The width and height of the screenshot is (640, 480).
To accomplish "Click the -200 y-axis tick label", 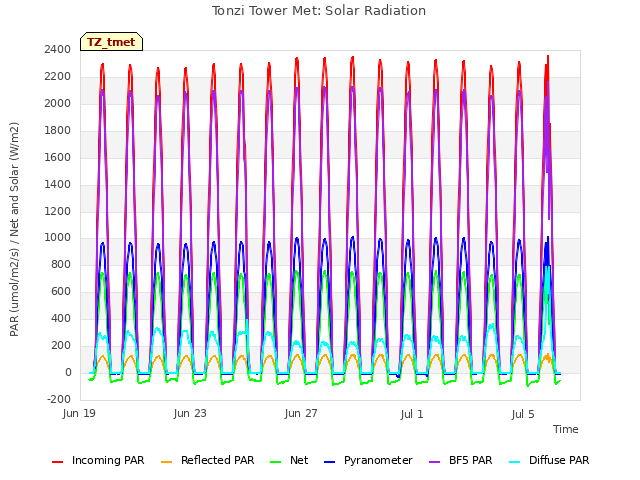I will tap(59, 399).
